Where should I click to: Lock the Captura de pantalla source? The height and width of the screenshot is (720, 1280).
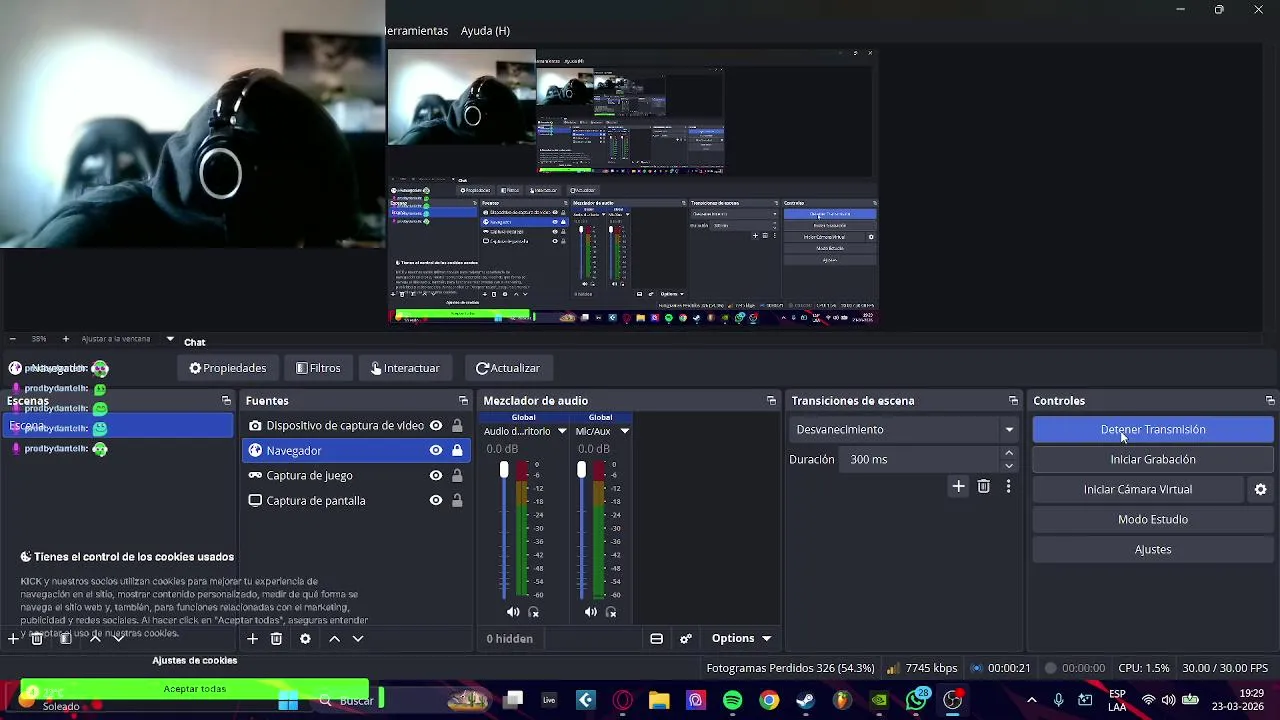click(457, 500)
